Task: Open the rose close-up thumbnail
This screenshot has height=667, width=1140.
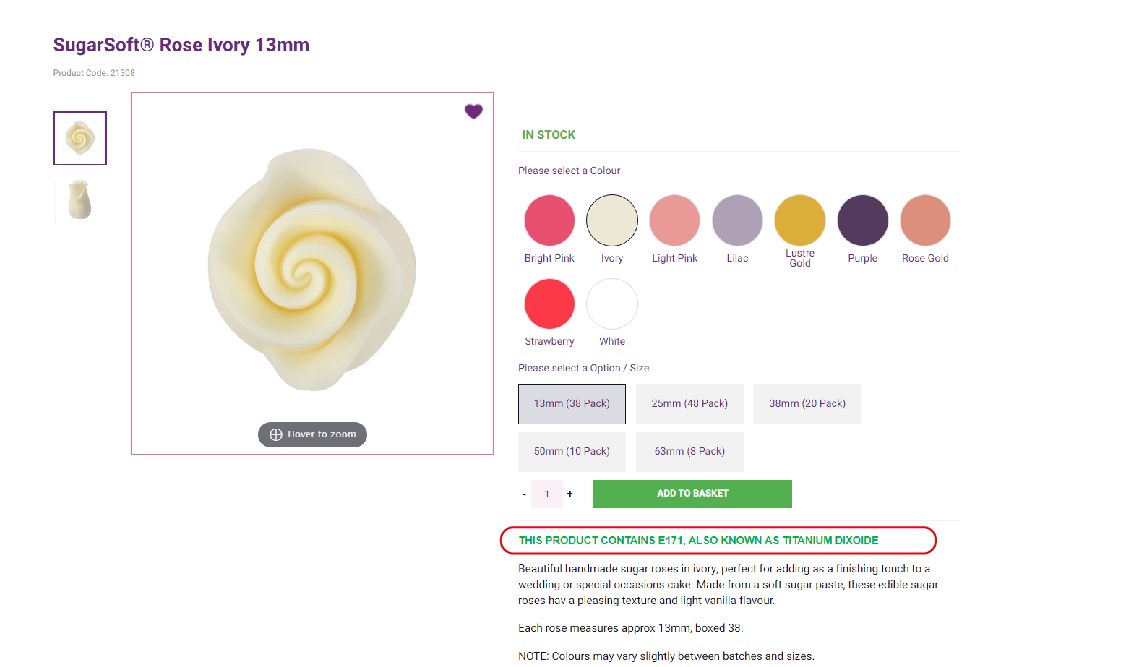Action: tap(79, 137)
